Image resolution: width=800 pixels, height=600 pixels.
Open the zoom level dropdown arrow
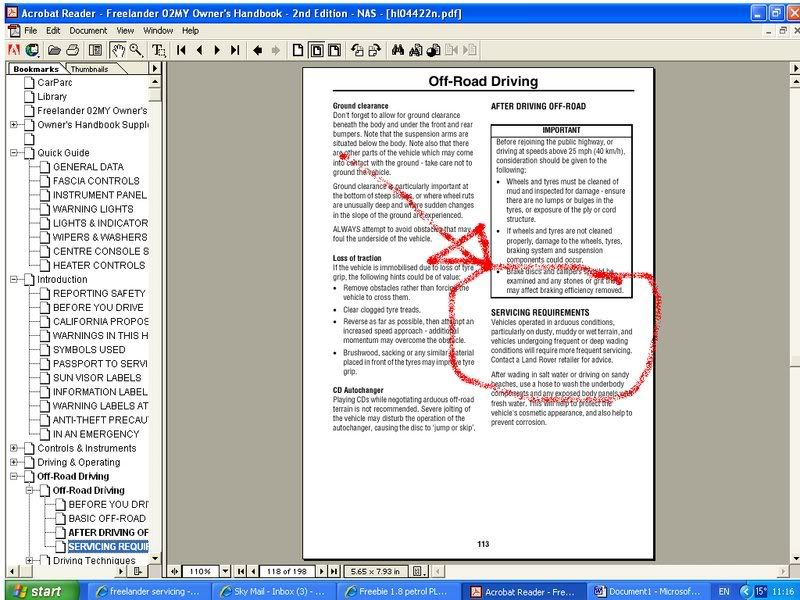pos(225,571)
